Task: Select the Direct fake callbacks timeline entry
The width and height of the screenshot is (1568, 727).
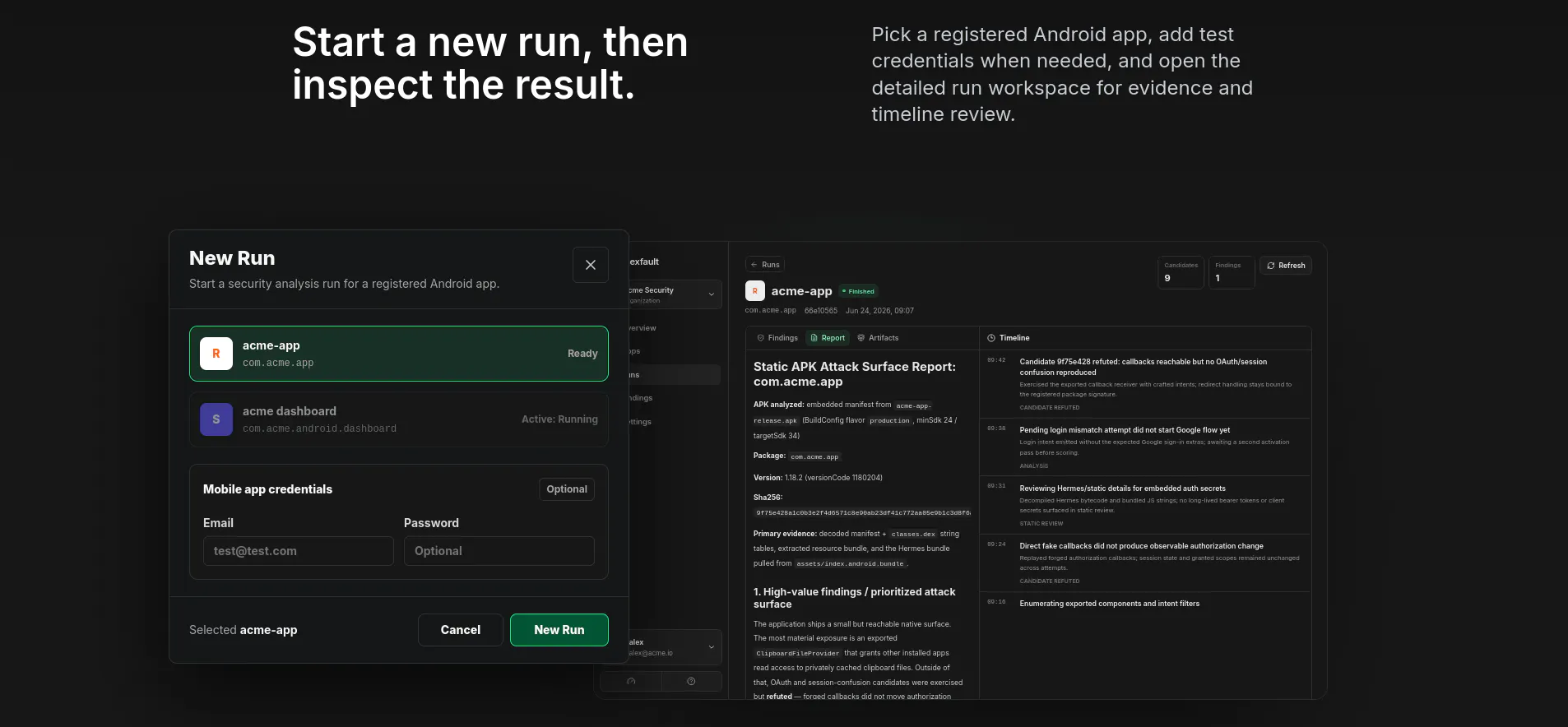Action: coord(1145,563)
